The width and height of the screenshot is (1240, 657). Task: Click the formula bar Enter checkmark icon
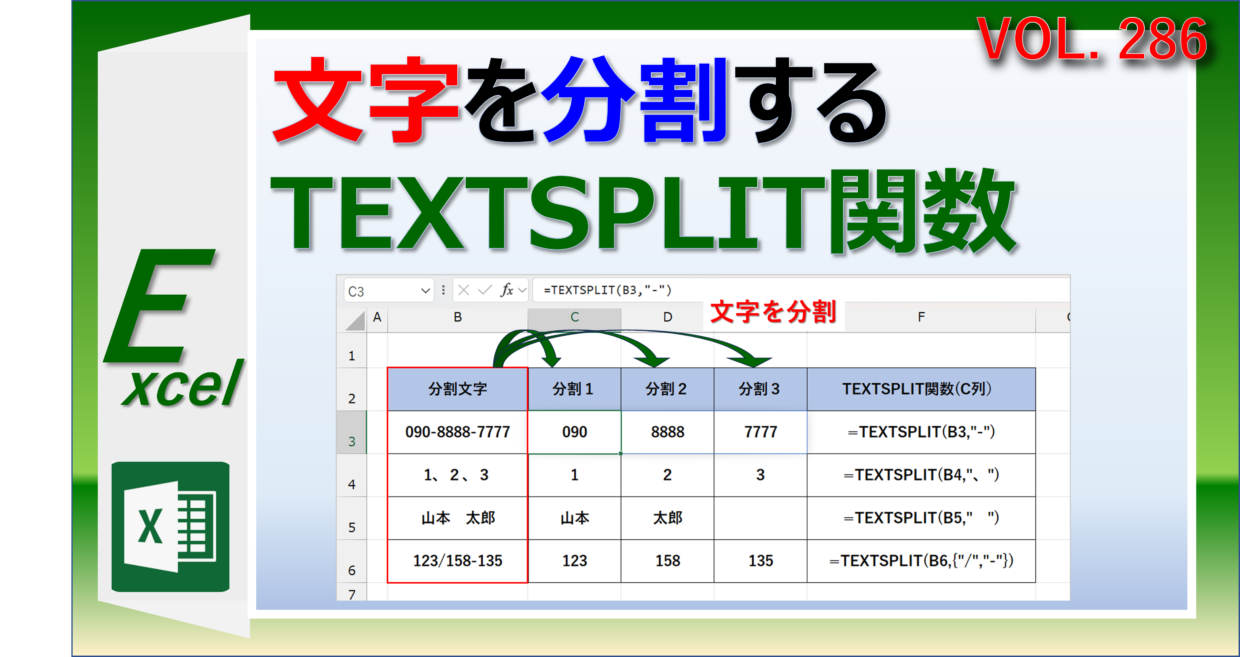(485, 290)
